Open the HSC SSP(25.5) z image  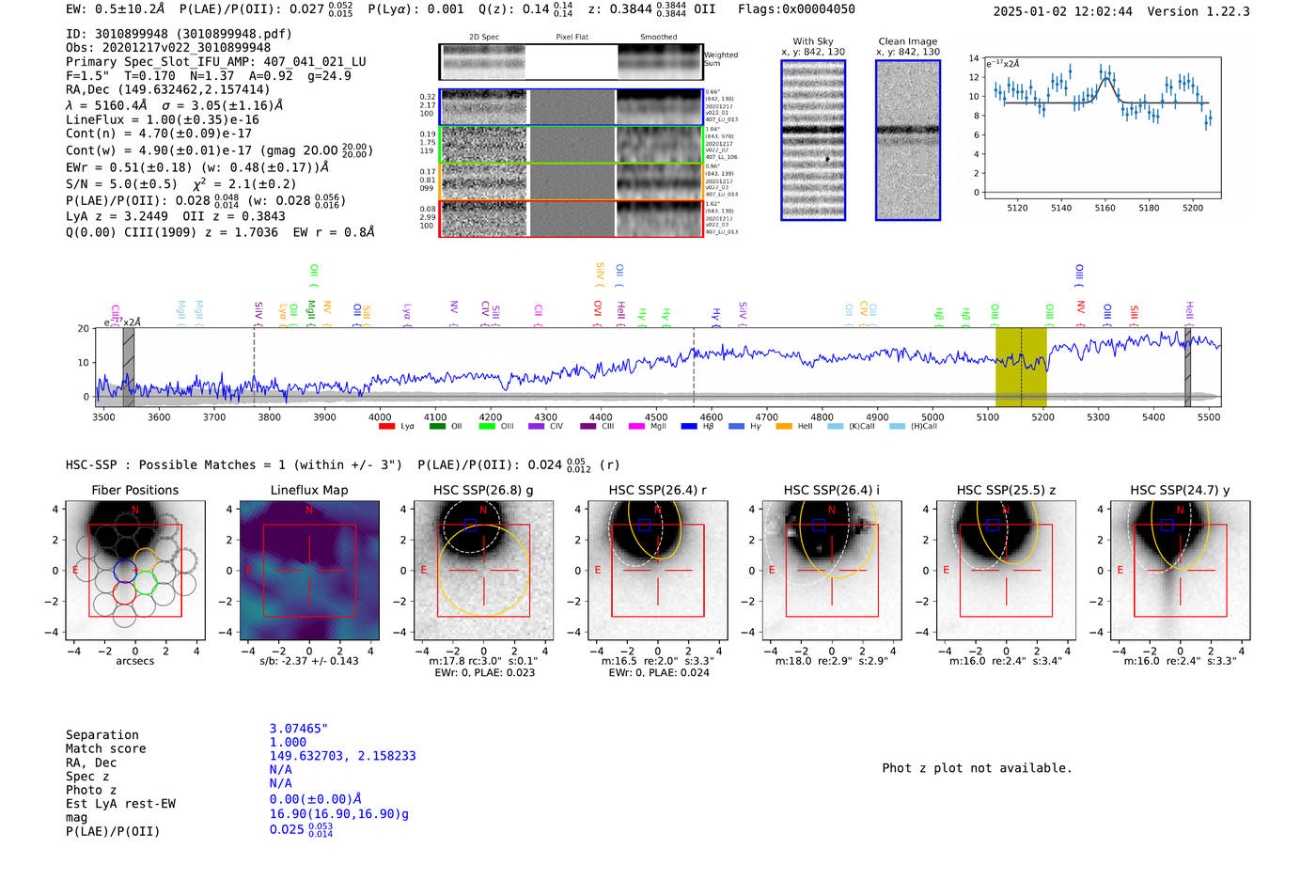tap(1006, 571)
